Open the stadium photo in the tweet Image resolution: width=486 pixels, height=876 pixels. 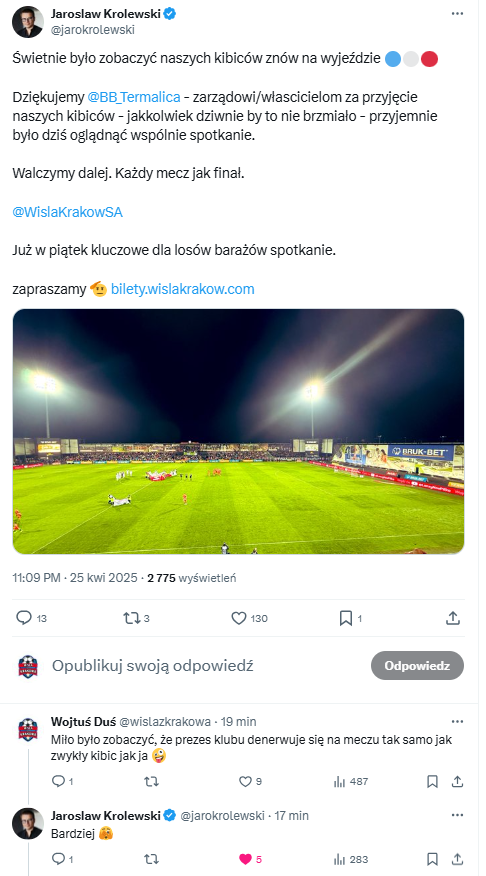239,431
